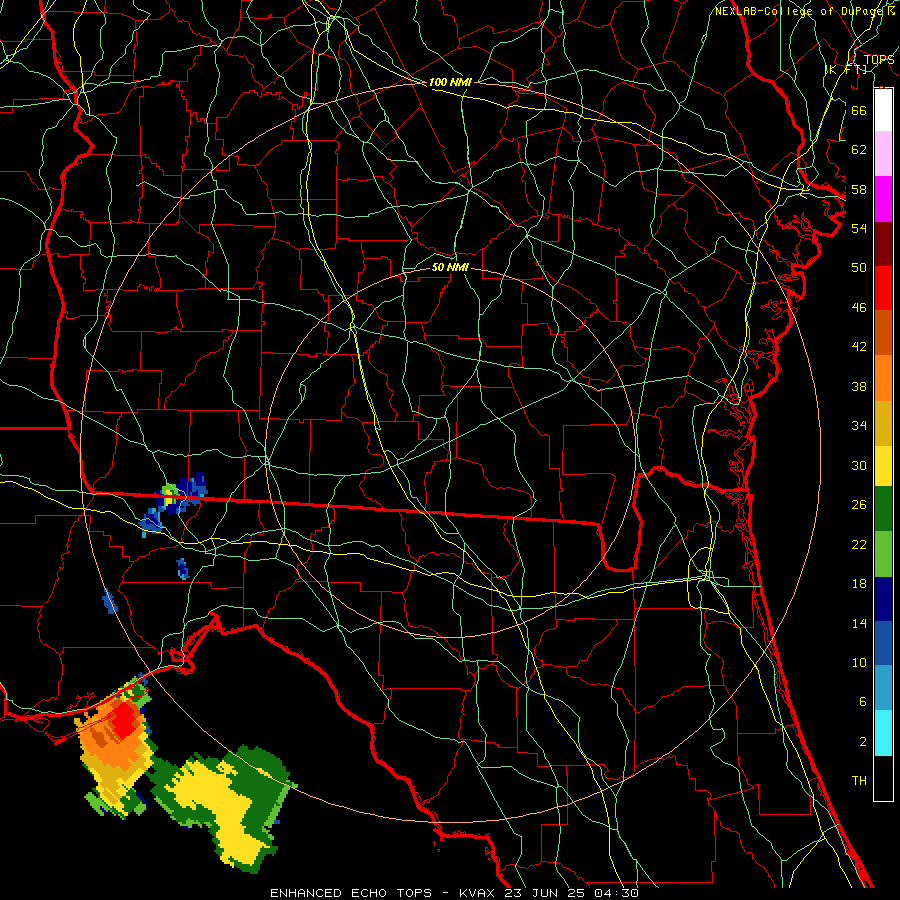The width and height of the screenshot is (900, 900).
Task: Click the red core of the storm echo
Action: coord(125,721)
